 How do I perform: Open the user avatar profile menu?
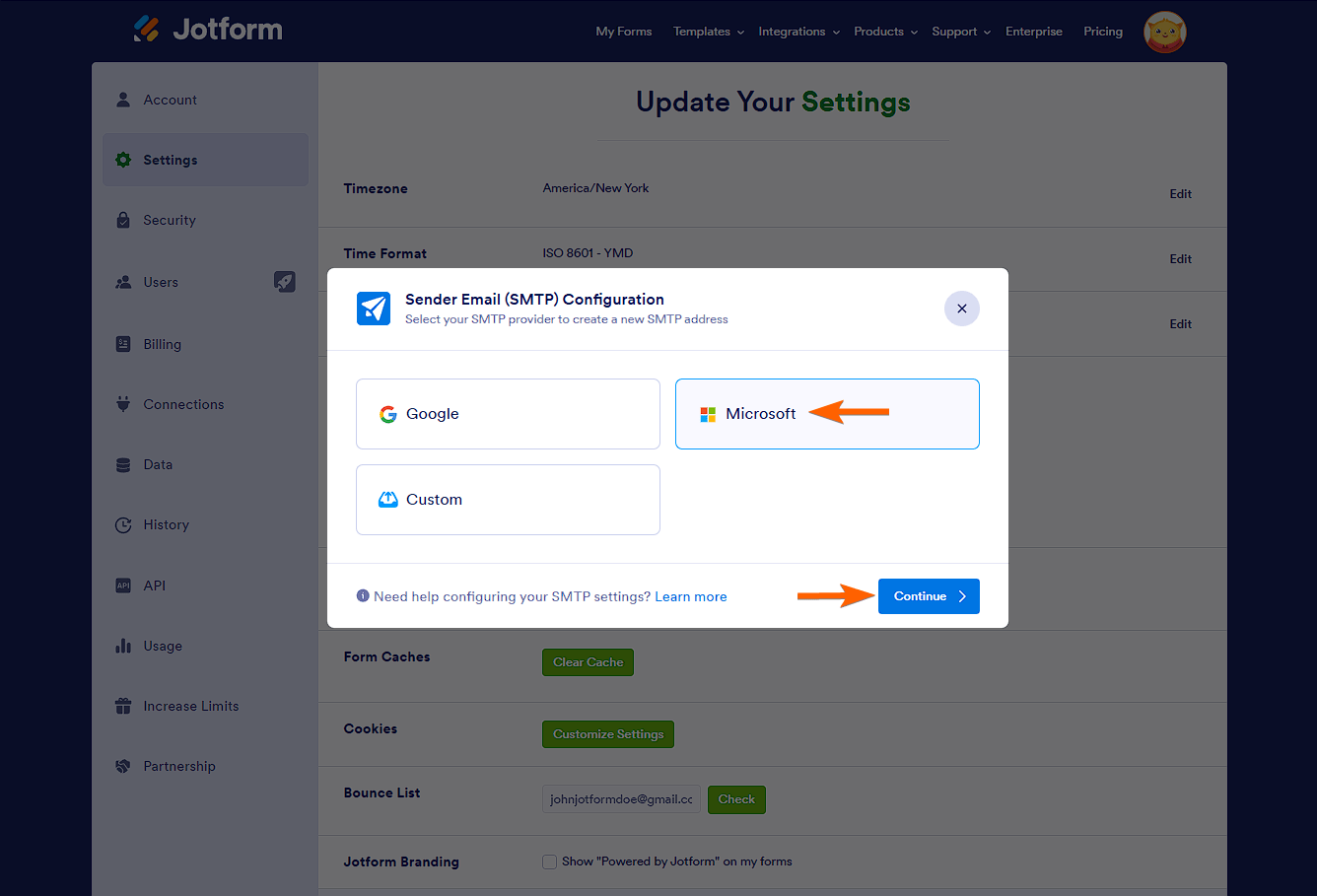(x=1164, y=32)
